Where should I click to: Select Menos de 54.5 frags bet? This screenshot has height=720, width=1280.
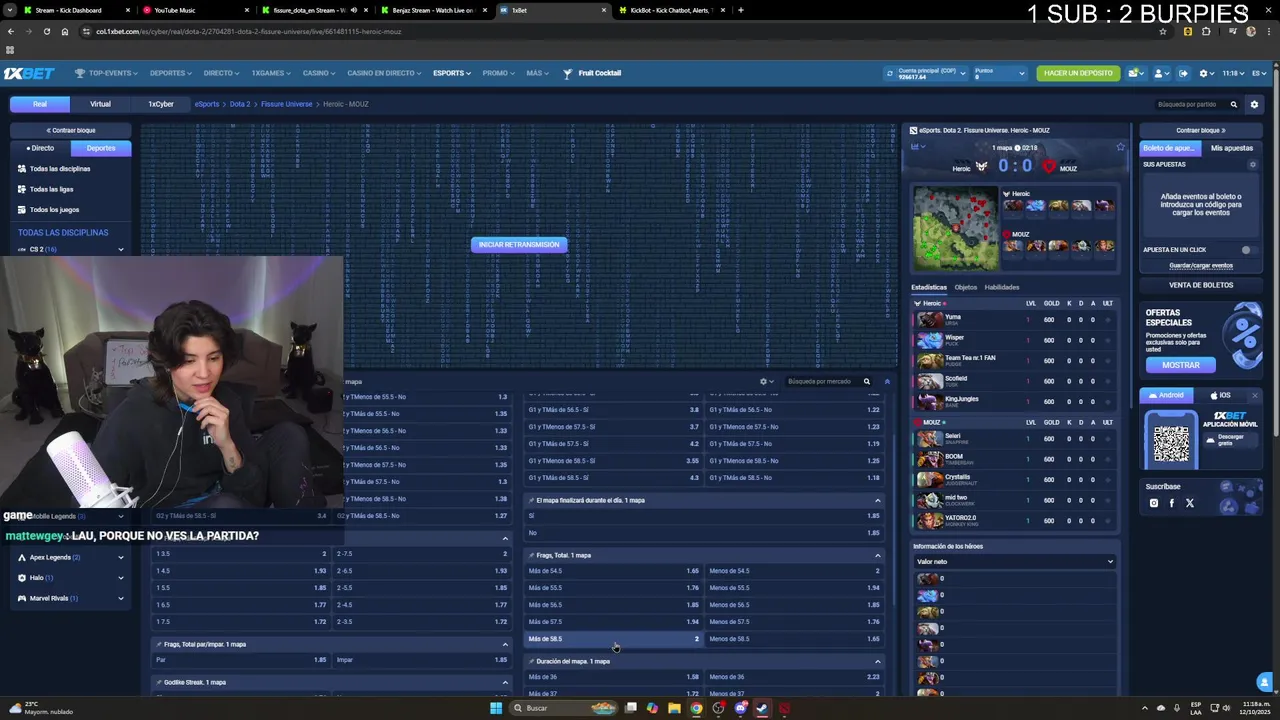click(794, 571)
